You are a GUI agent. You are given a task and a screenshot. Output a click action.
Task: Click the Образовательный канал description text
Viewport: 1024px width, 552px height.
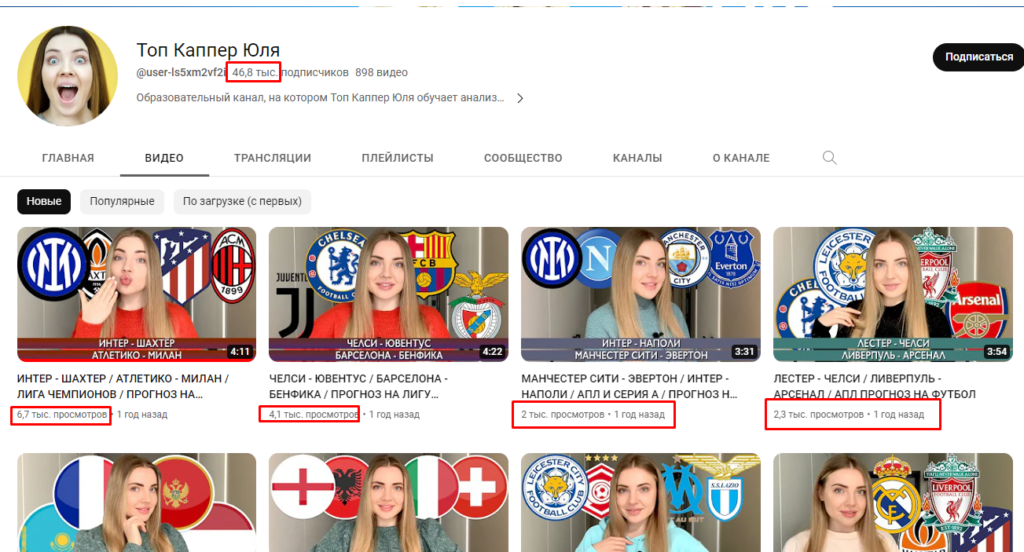point(320,98)
